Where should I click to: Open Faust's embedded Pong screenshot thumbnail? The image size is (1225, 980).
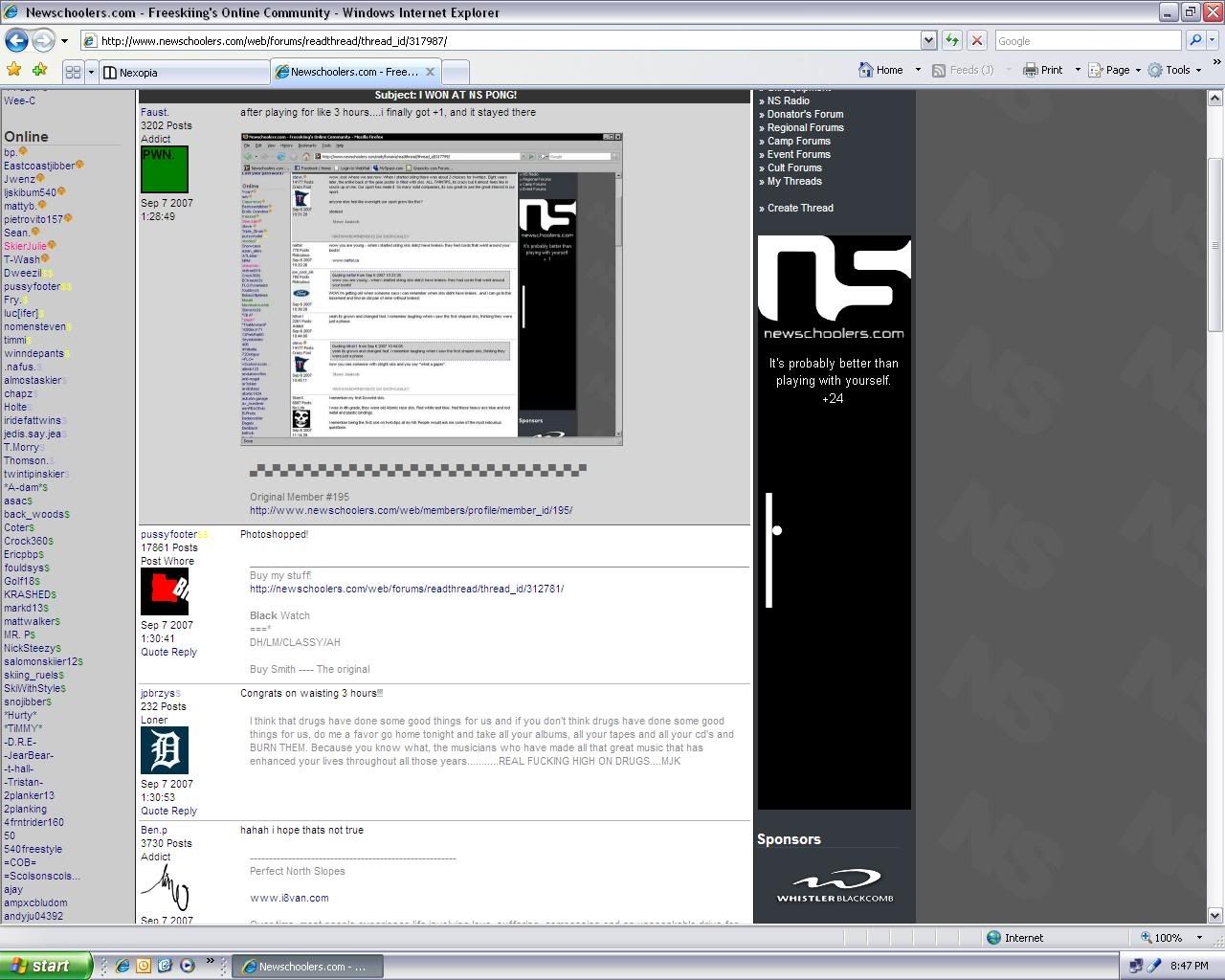(x=431, y=288)
